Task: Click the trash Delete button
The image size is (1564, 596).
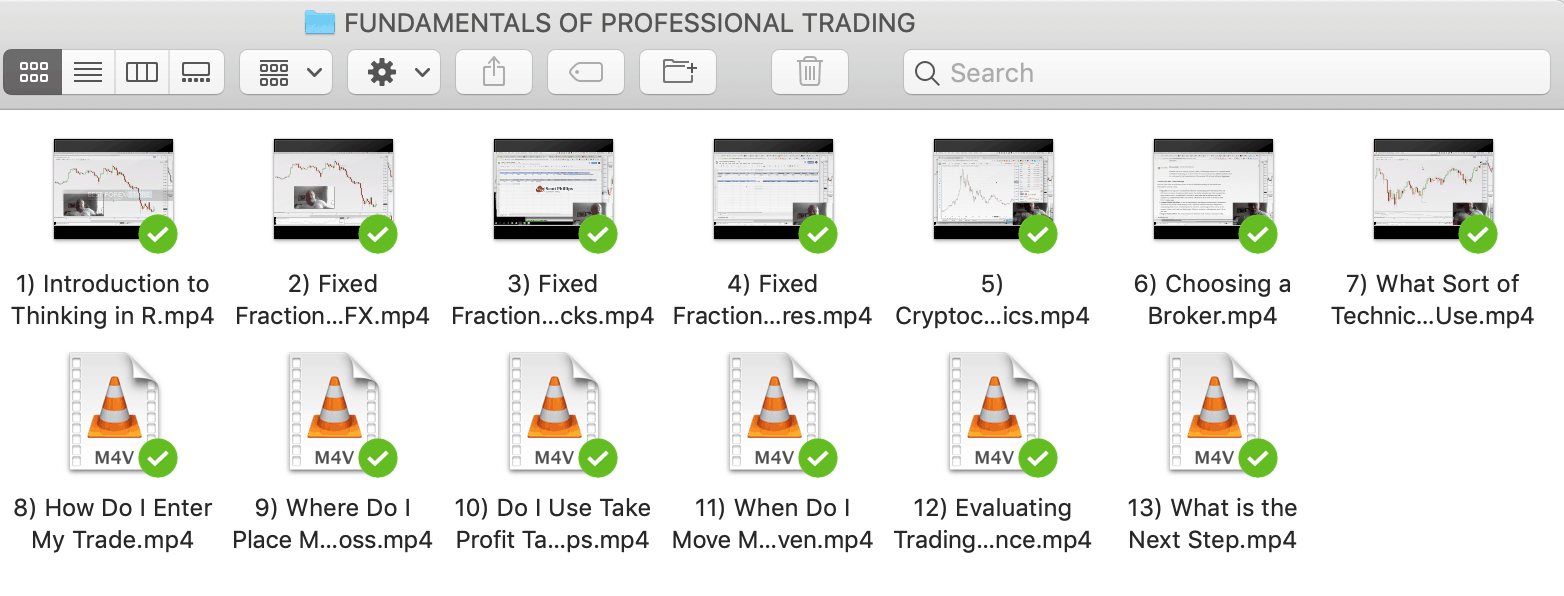Action: (810, 73)
